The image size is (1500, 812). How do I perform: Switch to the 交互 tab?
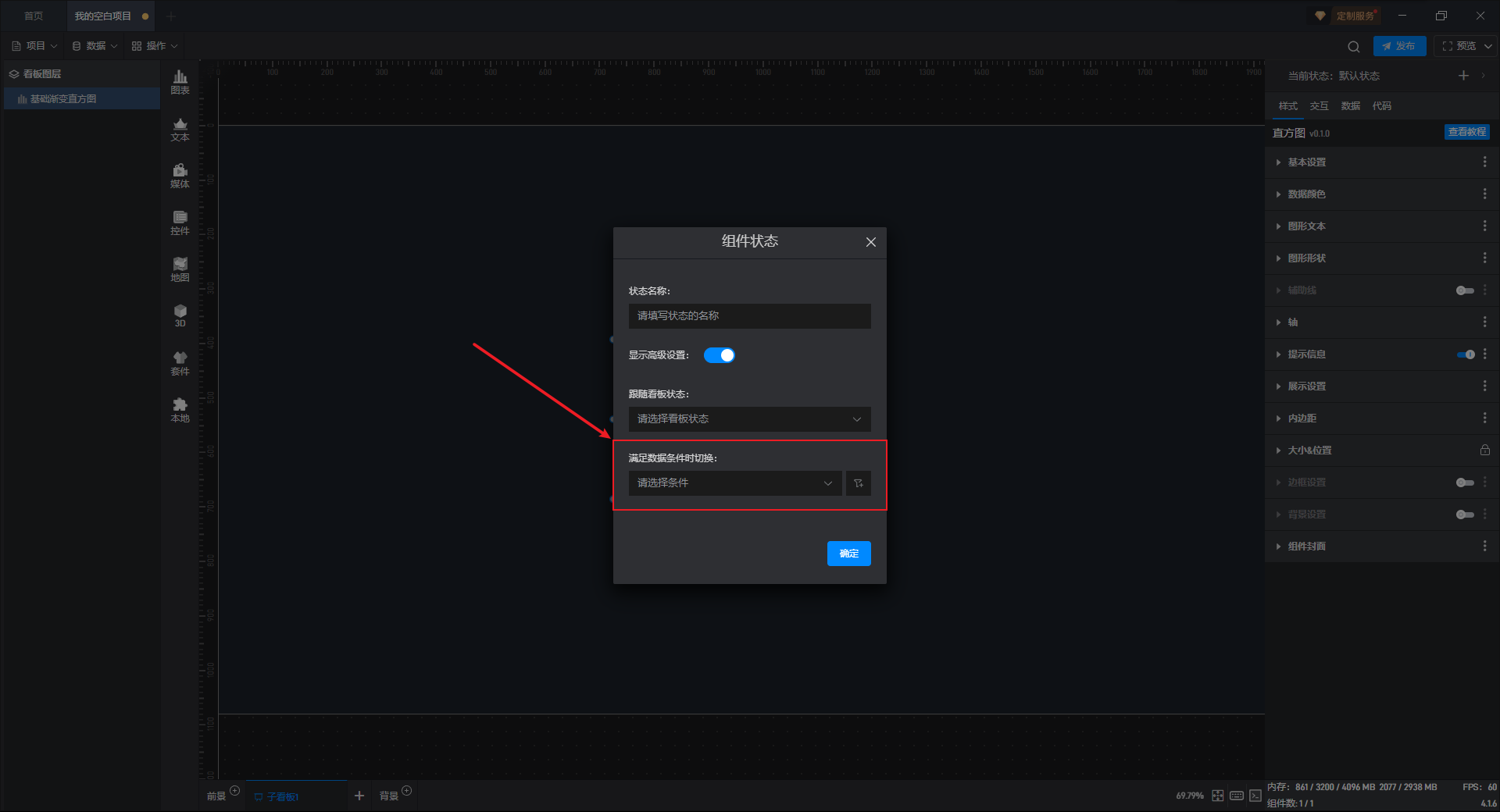tap(1319, 105)
